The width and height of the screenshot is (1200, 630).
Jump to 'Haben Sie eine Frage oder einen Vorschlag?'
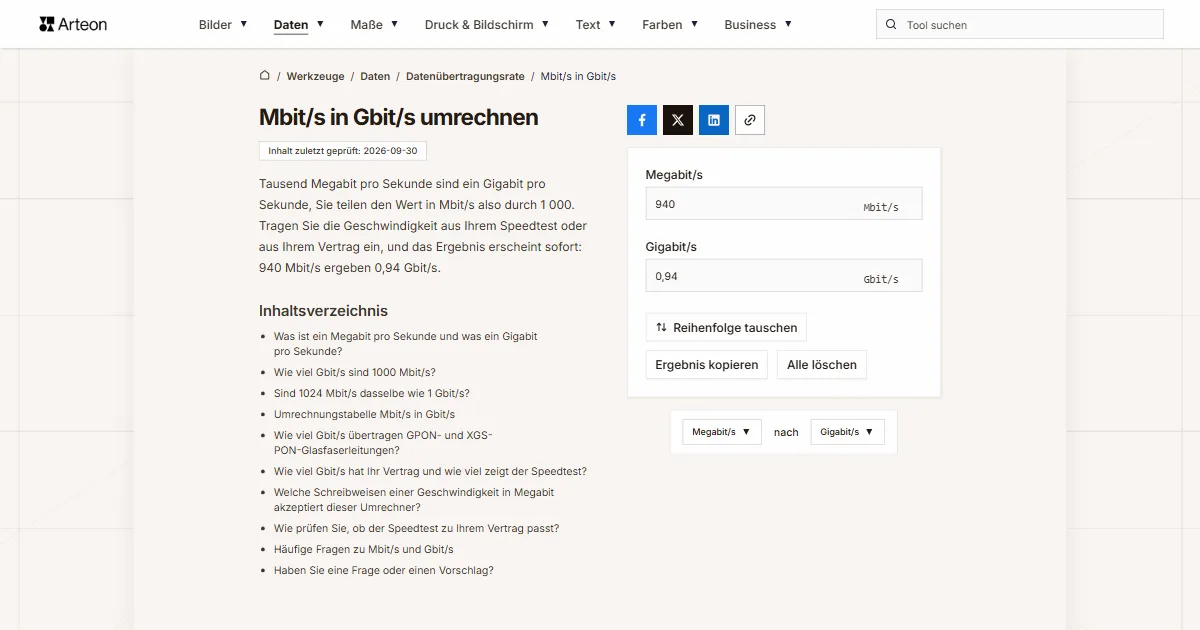click(384, 570)
